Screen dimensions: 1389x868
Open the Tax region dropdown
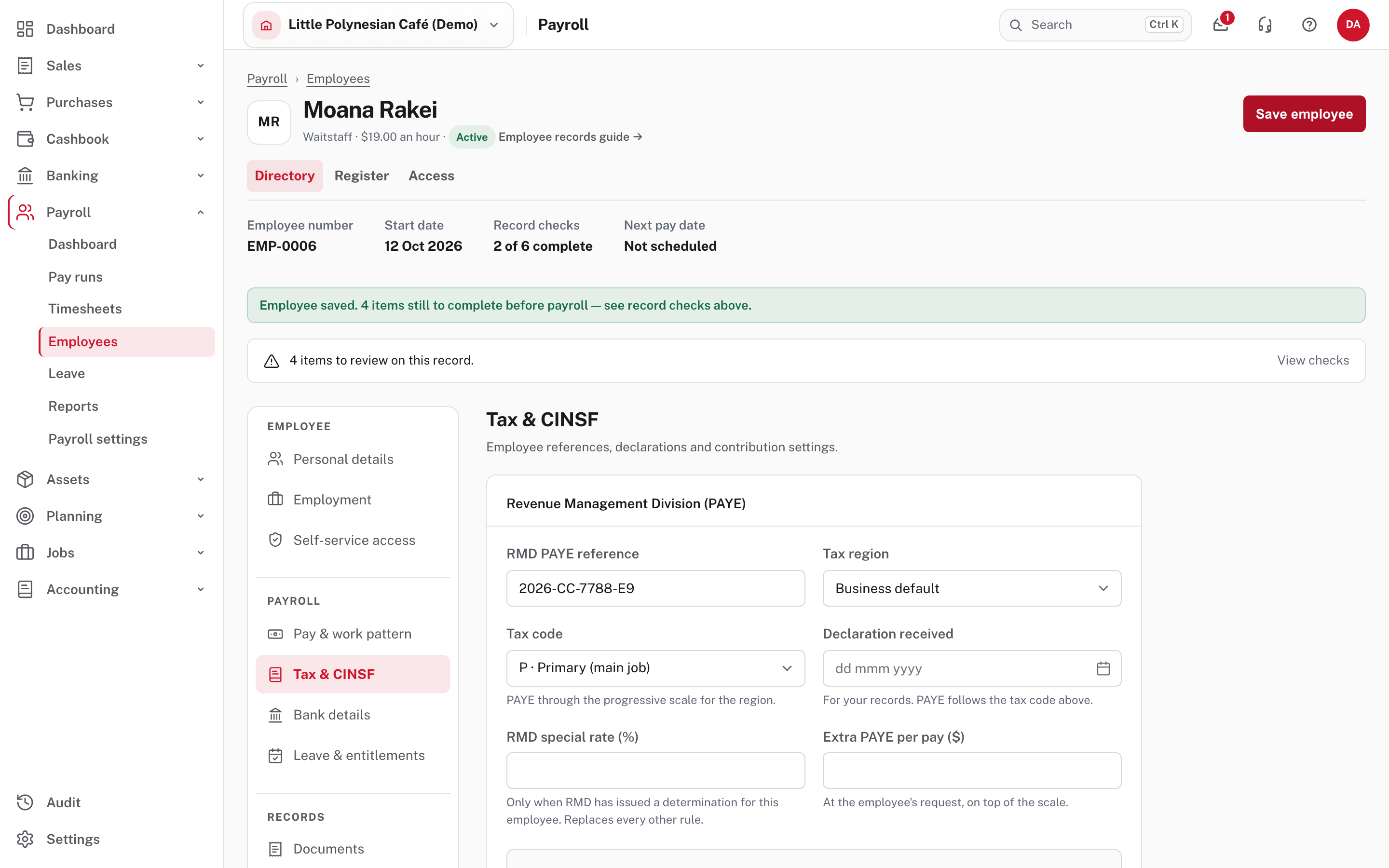tap(972, 588)
